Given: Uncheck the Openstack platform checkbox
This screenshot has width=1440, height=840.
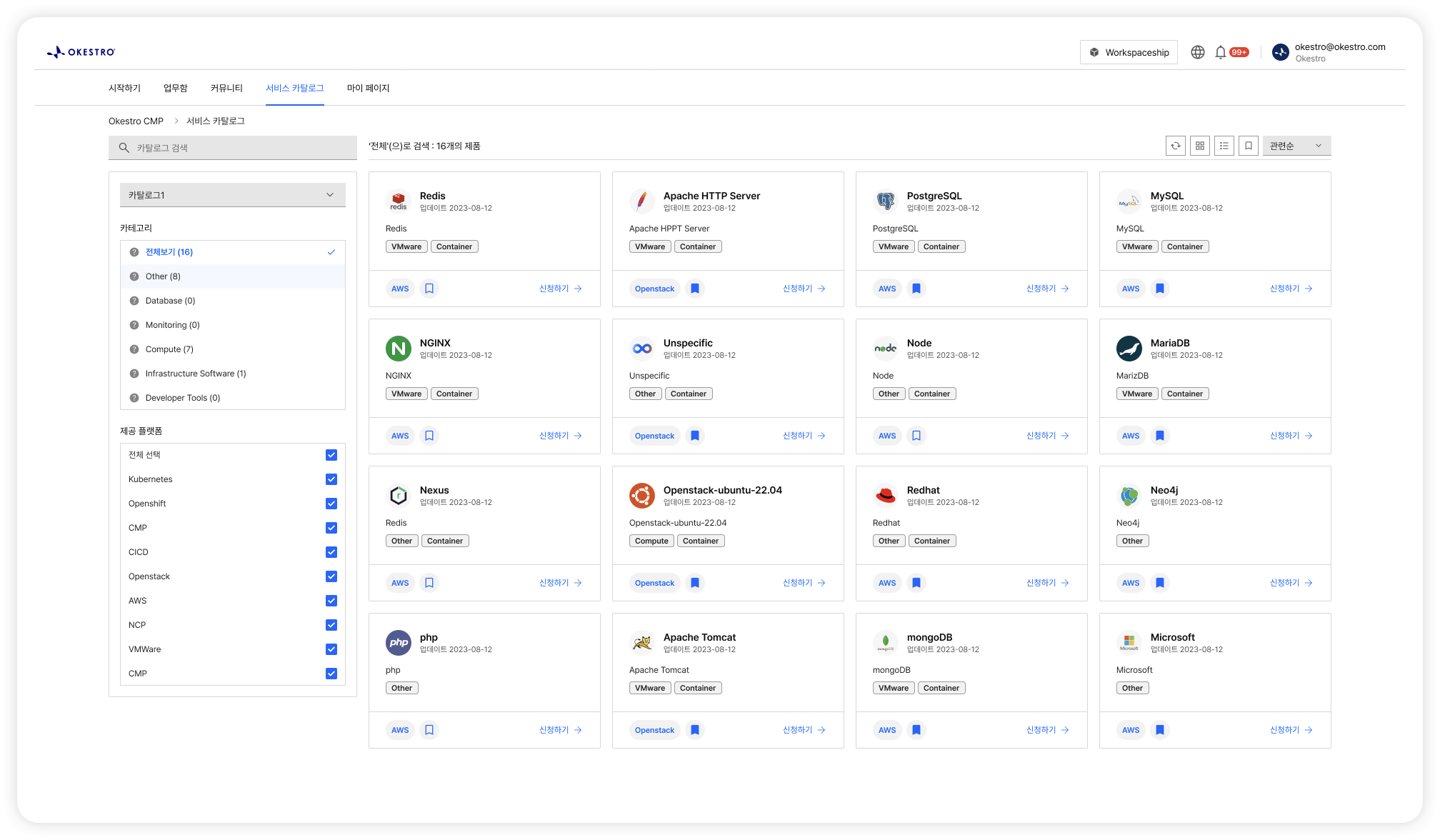Looking at the screenshot, I should [x=331, y=576].
